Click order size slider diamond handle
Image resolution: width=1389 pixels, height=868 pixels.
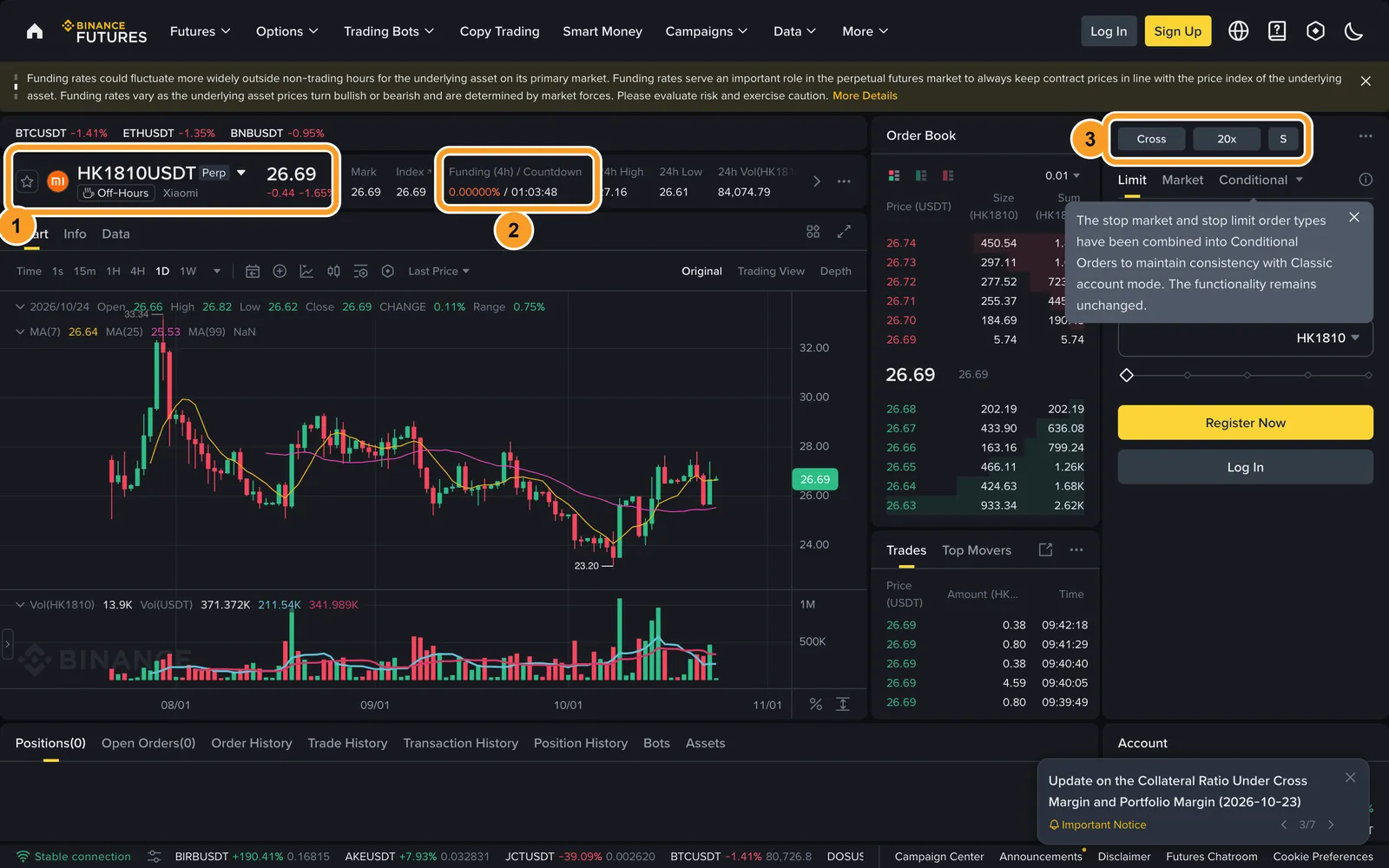(x=1126, y=375)
